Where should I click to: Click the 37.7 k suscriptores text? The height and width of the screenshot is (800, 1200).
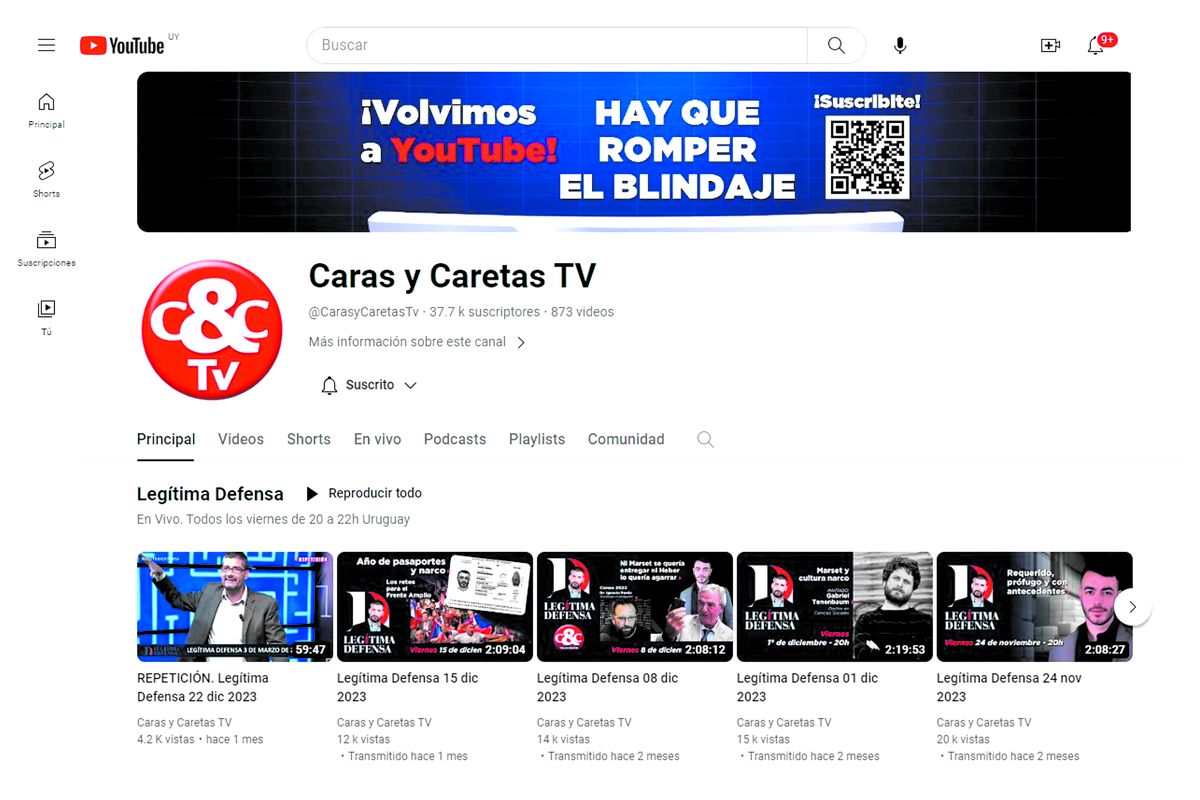pyautogui.click(x=484, y=312)
